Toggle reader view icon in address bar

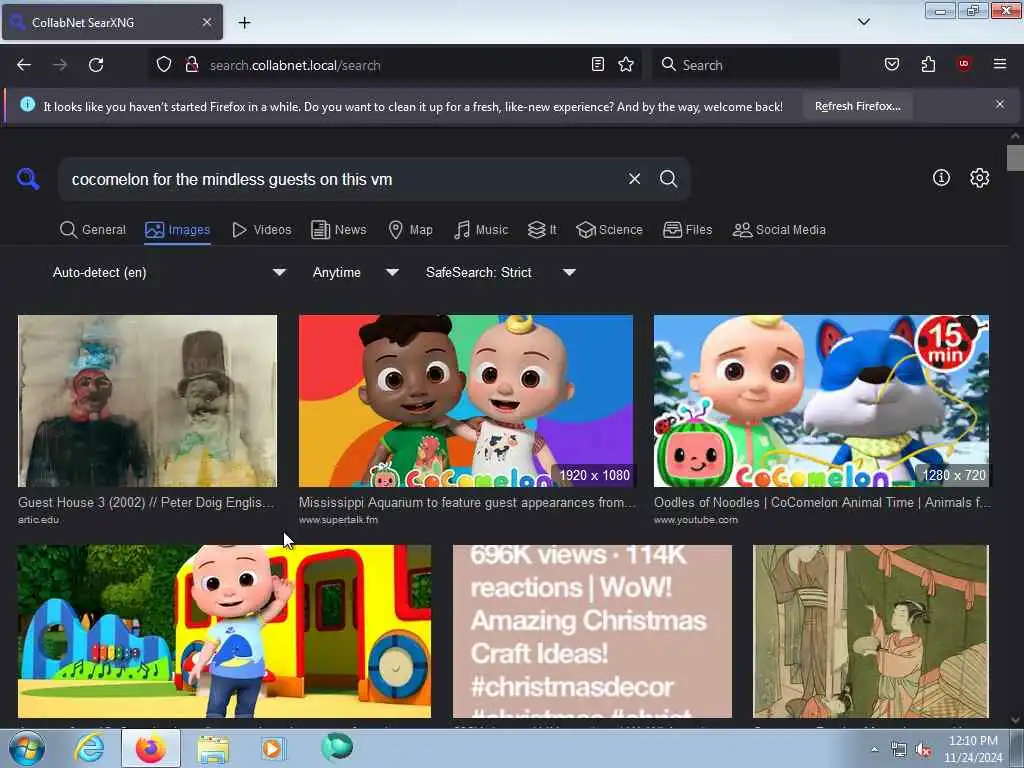pyautogui.click(x=598, y=64)
